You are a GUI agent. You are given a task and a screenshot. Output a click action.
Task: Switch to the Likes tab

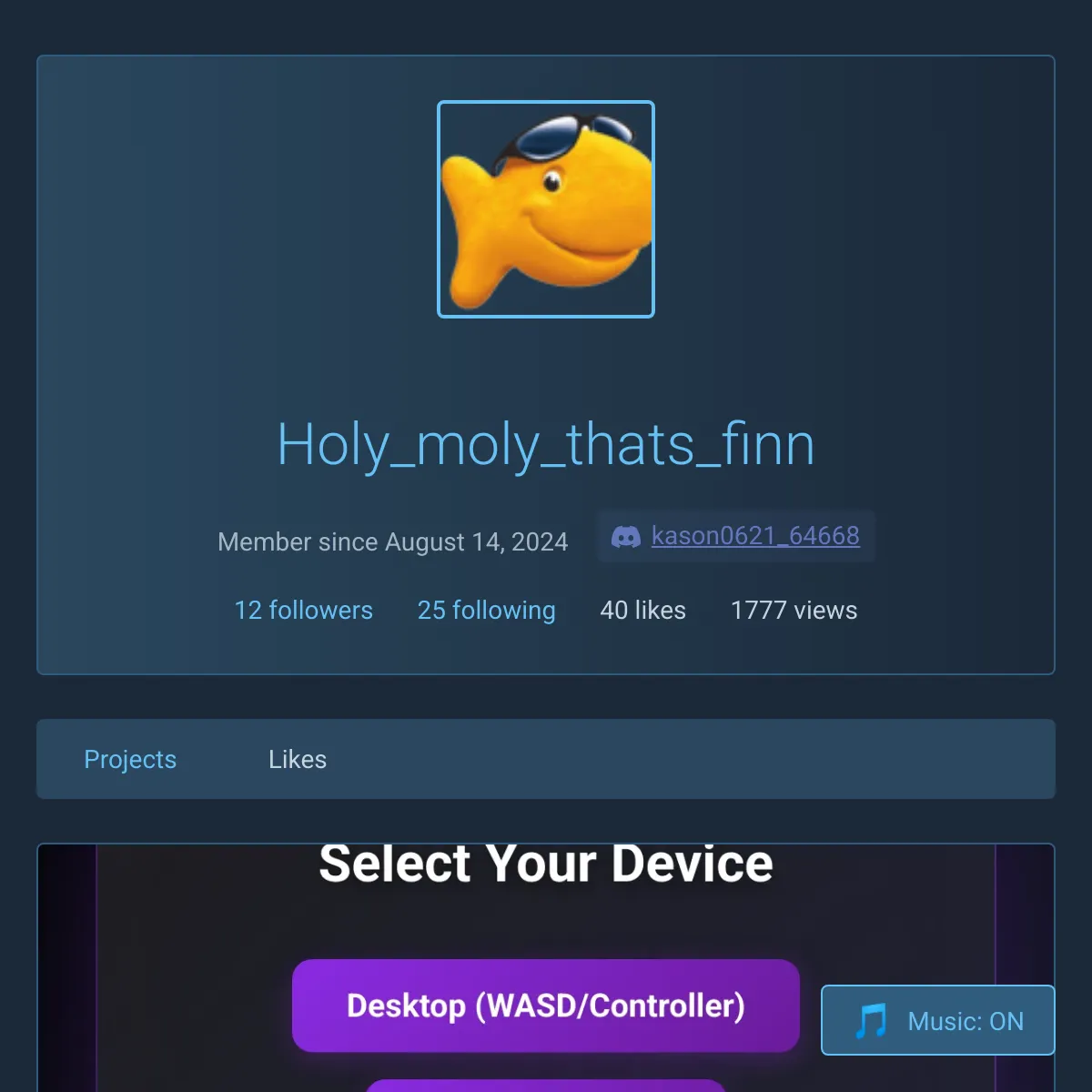point(298,759)
